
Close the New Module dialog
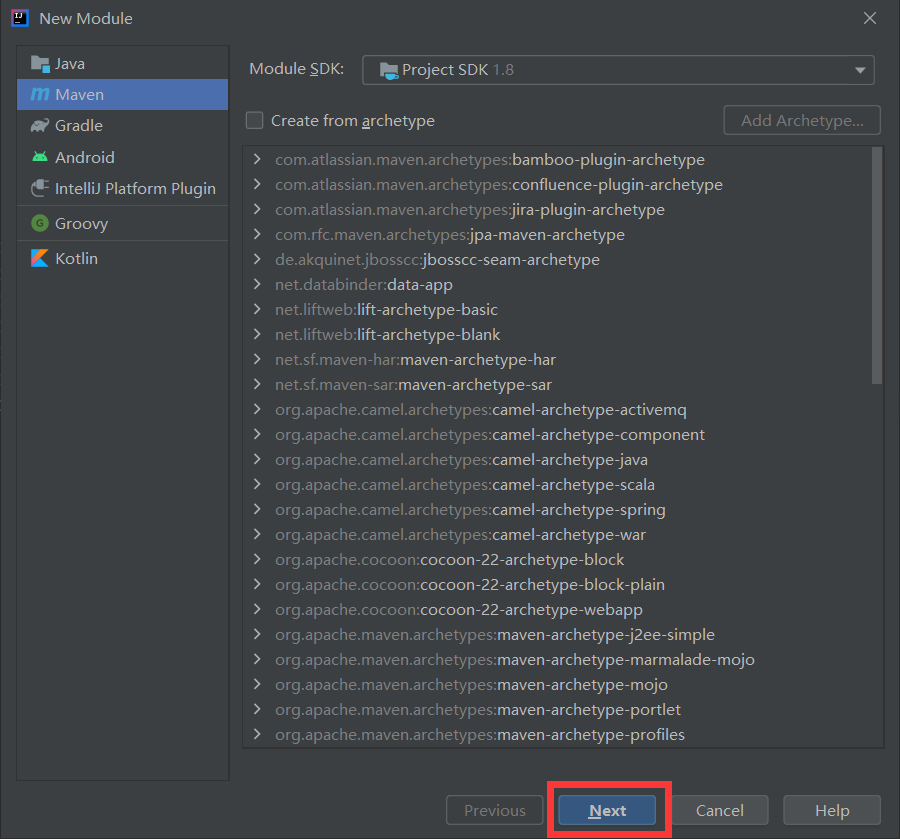pos(870,18)
